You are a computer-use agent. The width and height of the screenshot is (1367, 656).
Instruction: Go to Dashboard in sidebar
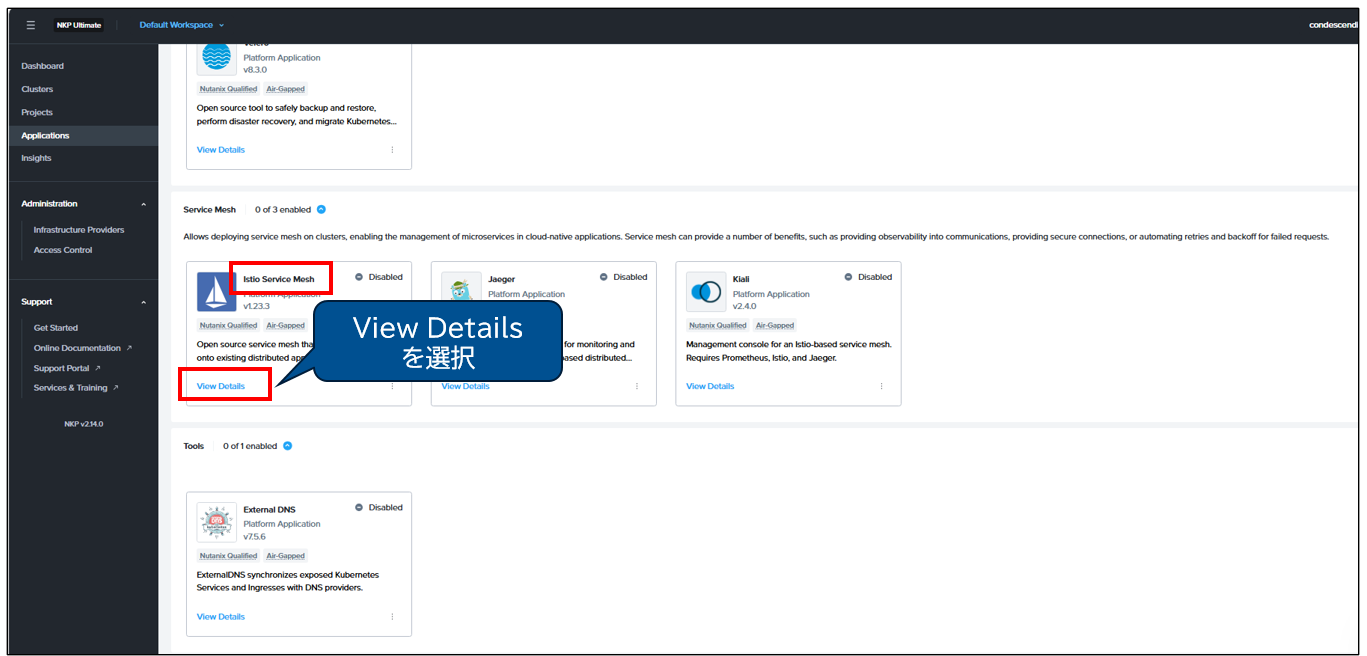pyautogui.click(x=43, y=66)
